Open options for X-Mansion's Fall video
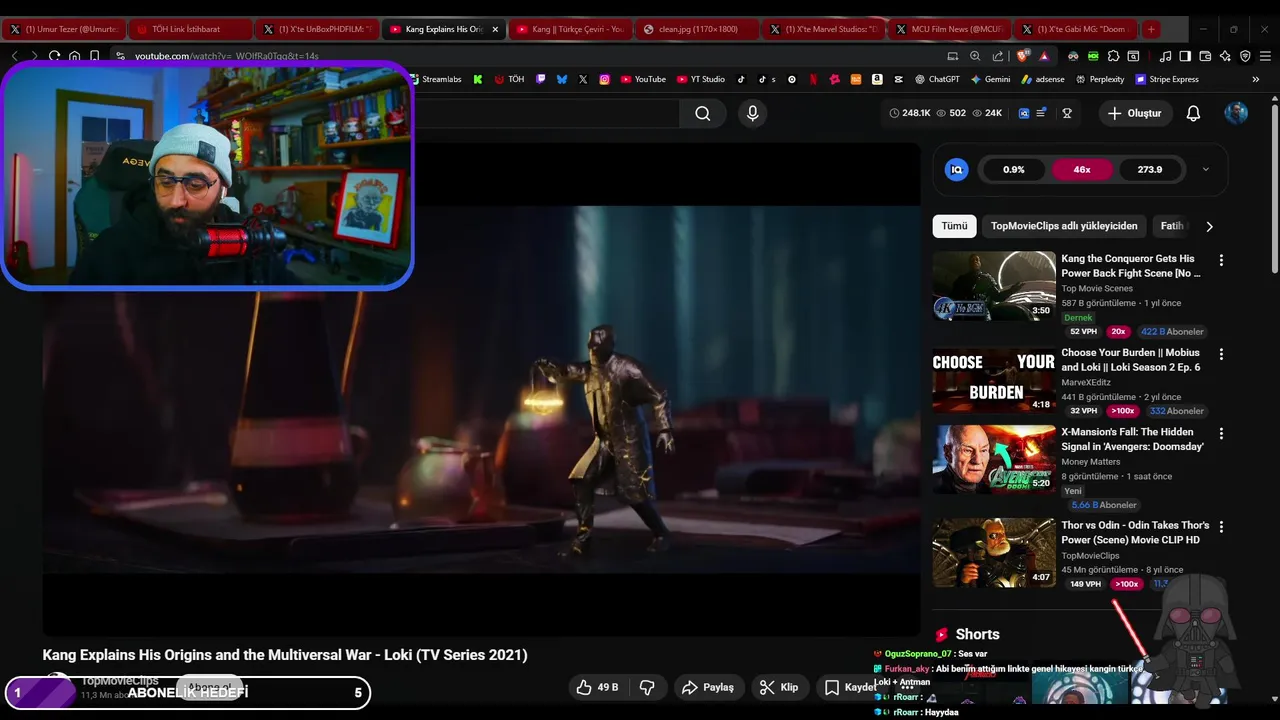 1221,433
